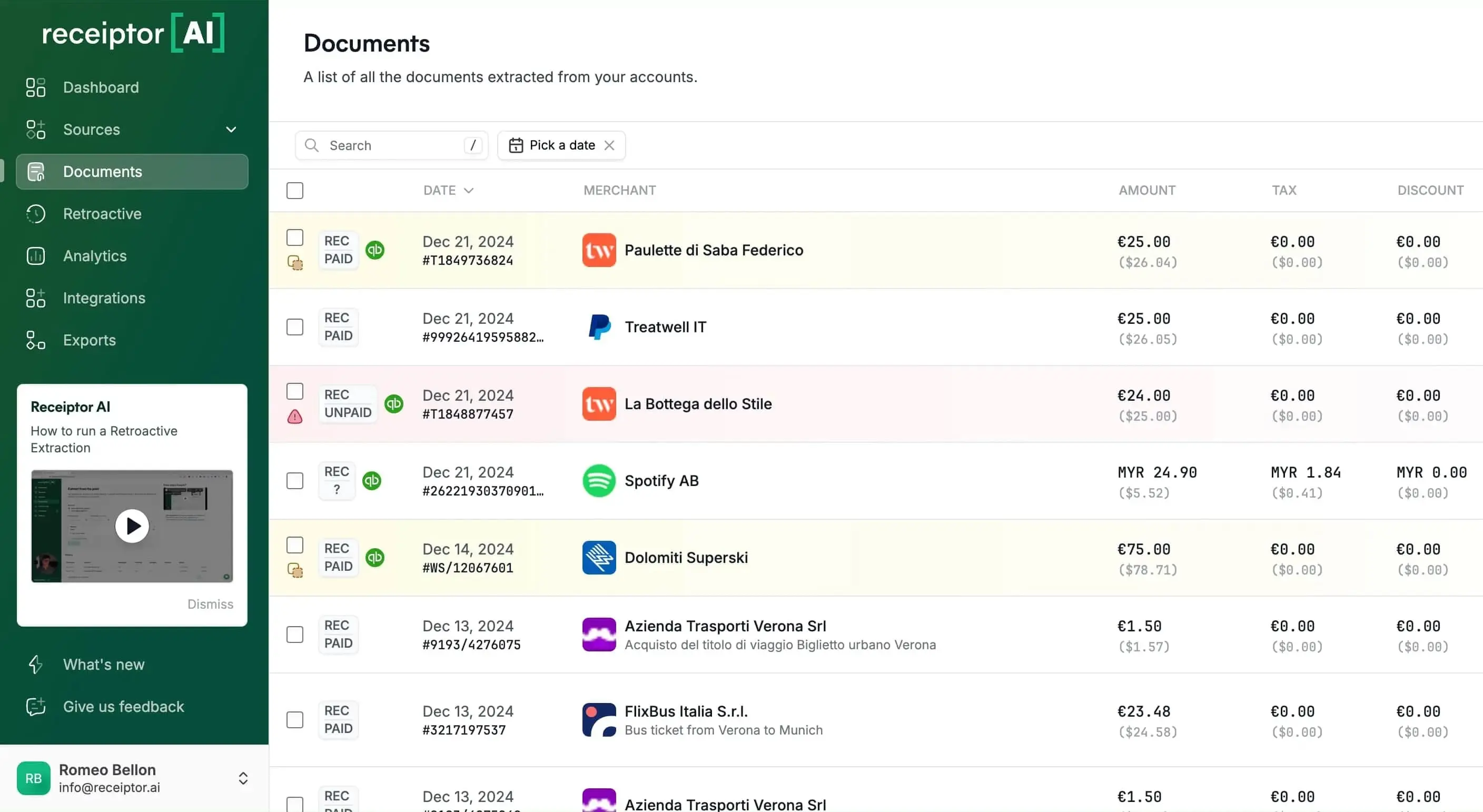Viewport: 1483px width, 812px height.
Task: Dismiss the Retroactive Extraction promo card
Action: pyautogui.click(x=210, y=603)
